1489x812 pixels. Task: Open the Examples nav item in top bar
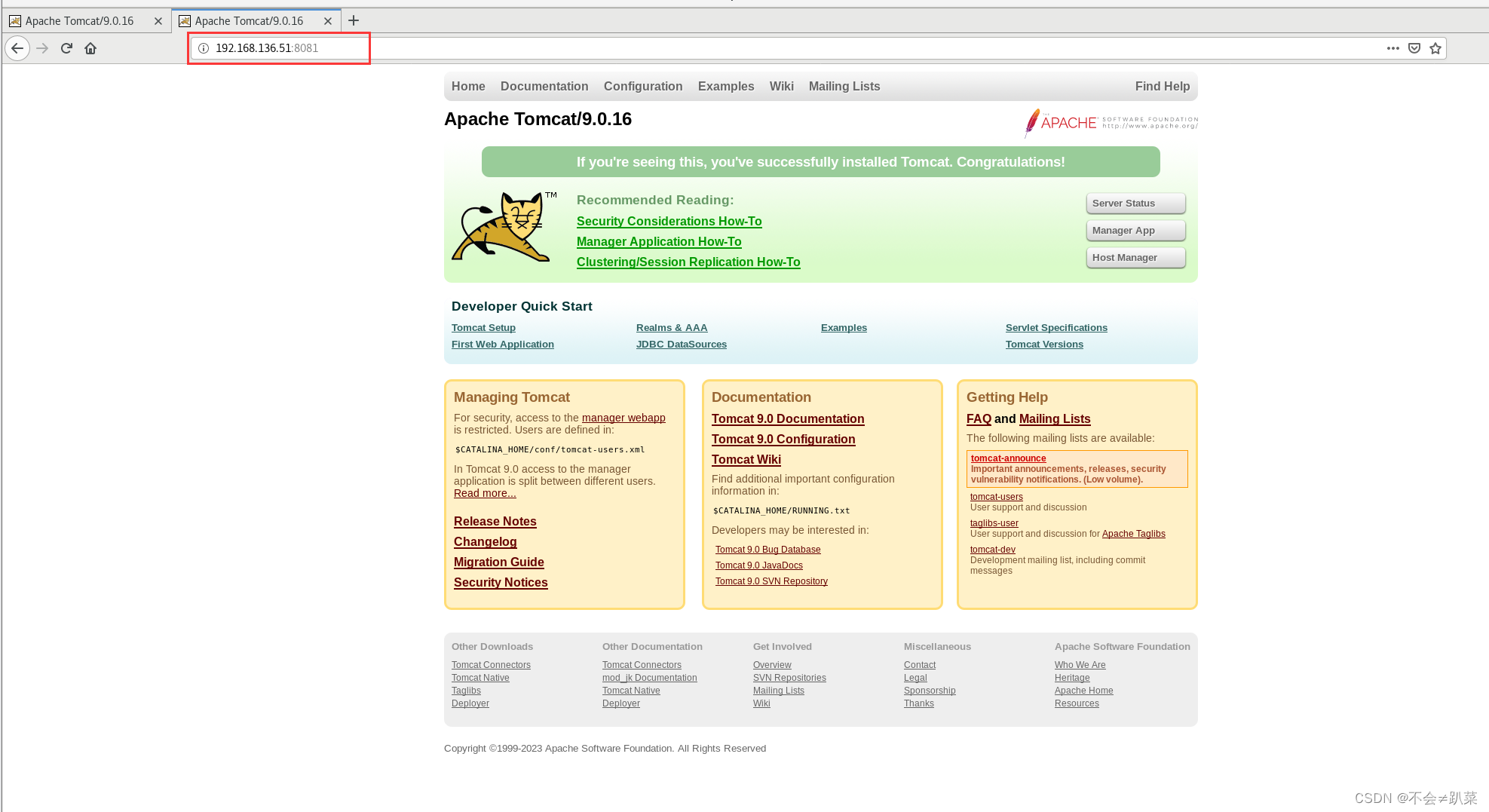726,86
